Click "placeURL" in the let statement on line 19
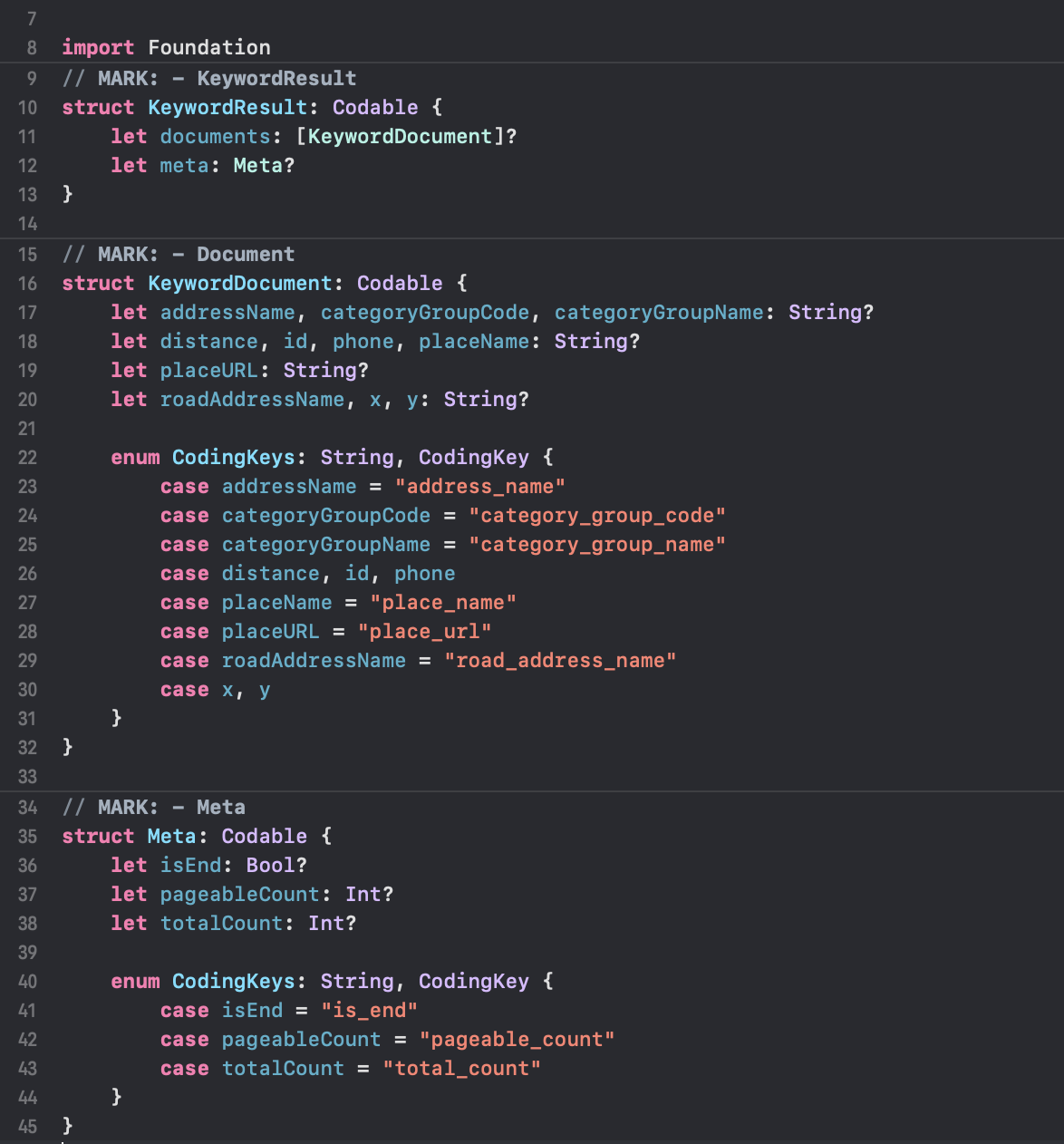The width and height of the screenshot is (1064, 1144). (209, 370)
